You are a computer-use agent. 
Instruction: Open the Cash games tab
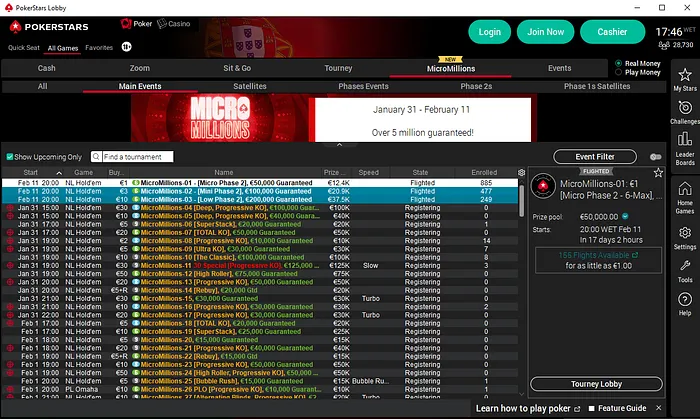click(46, 68)
